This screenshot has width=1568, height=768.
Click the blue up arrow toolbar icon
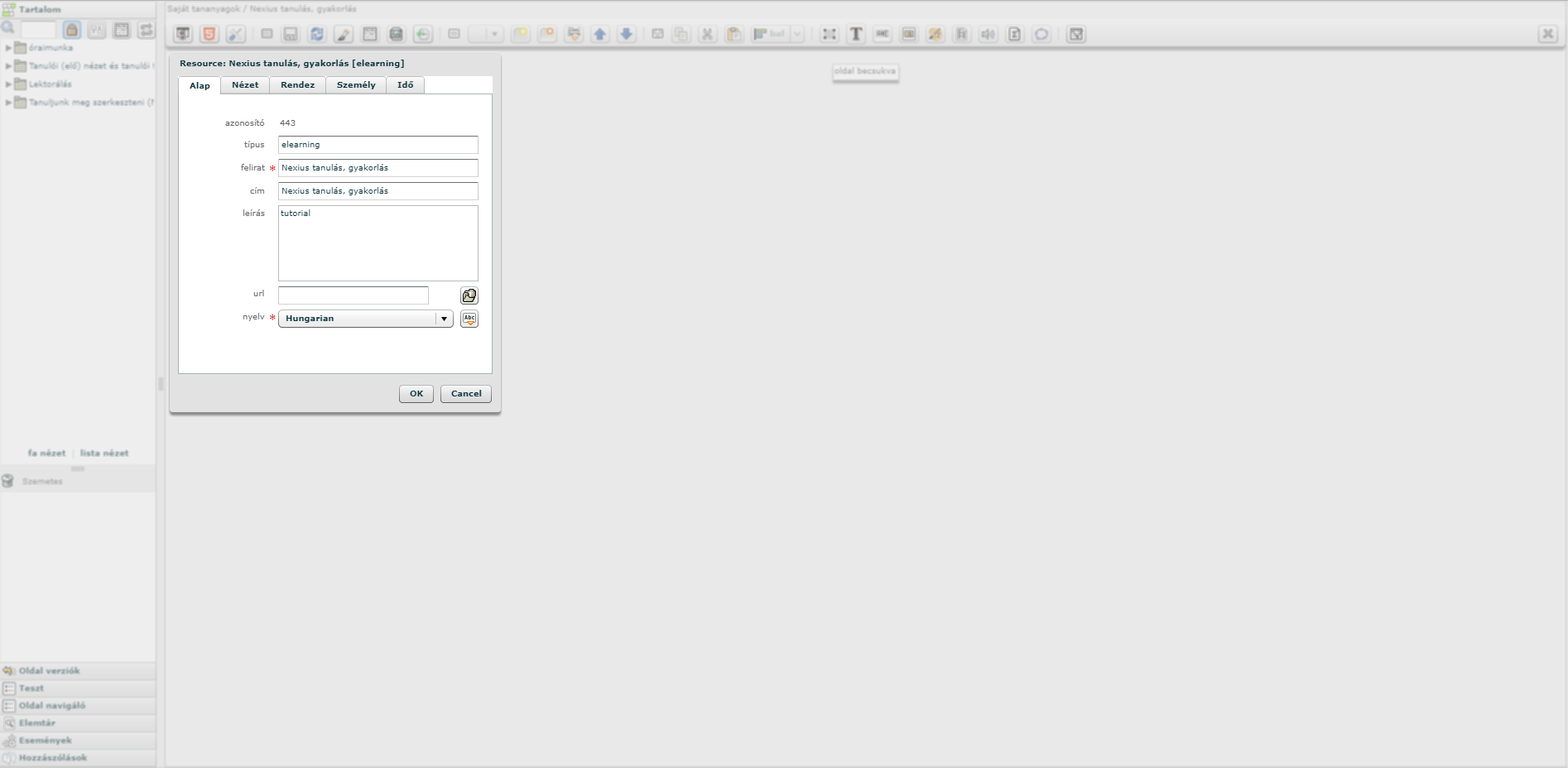click(600, 34)
